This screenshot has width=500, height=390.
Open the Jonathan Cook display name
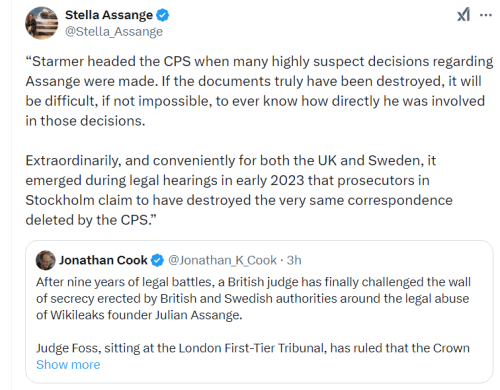tap(103, 260)
